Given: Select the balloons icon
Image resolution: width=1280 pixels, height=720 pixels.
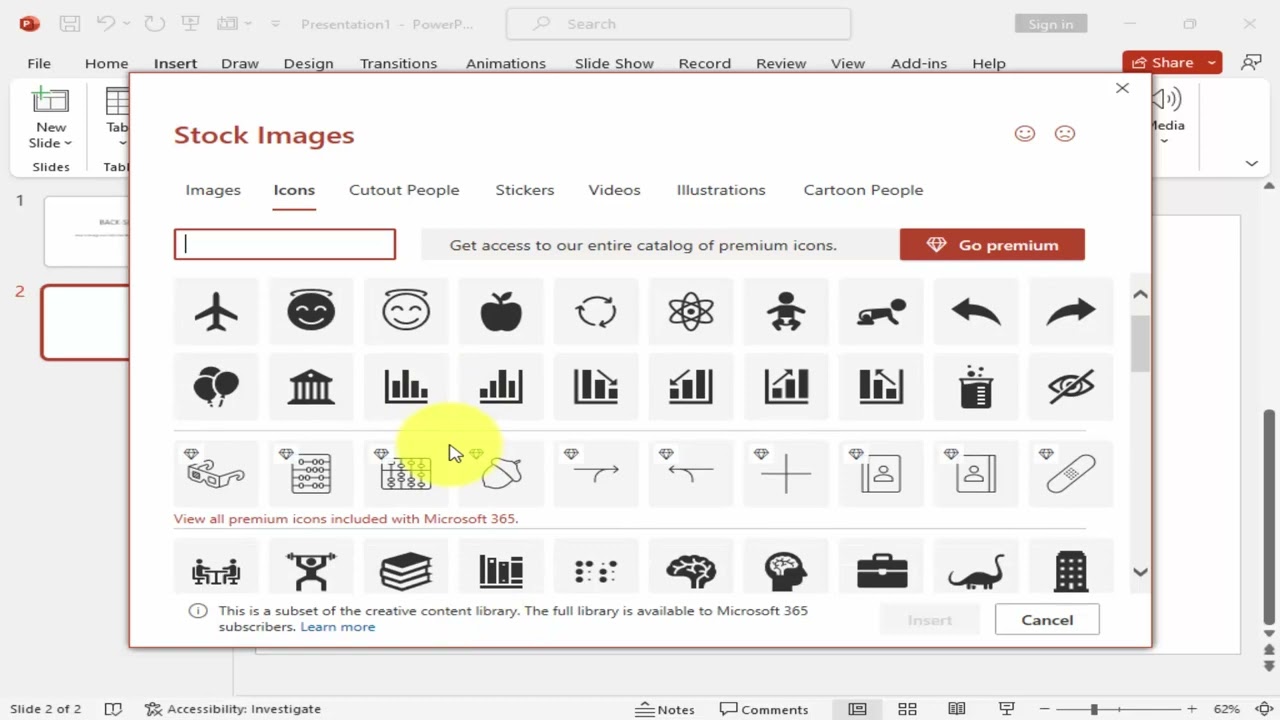Looking at the screenshot, I should pyautogui.click(x=216, y=386).
